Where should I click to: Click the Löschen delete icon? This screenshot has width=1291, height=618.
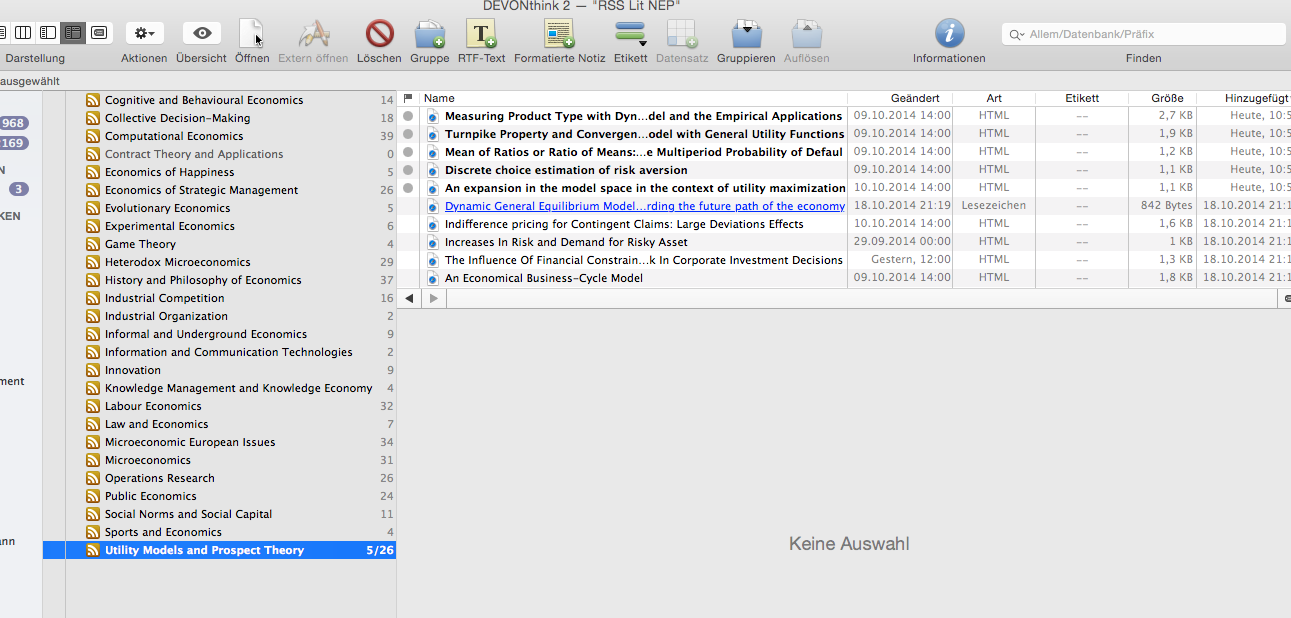[x=379, y=35]
